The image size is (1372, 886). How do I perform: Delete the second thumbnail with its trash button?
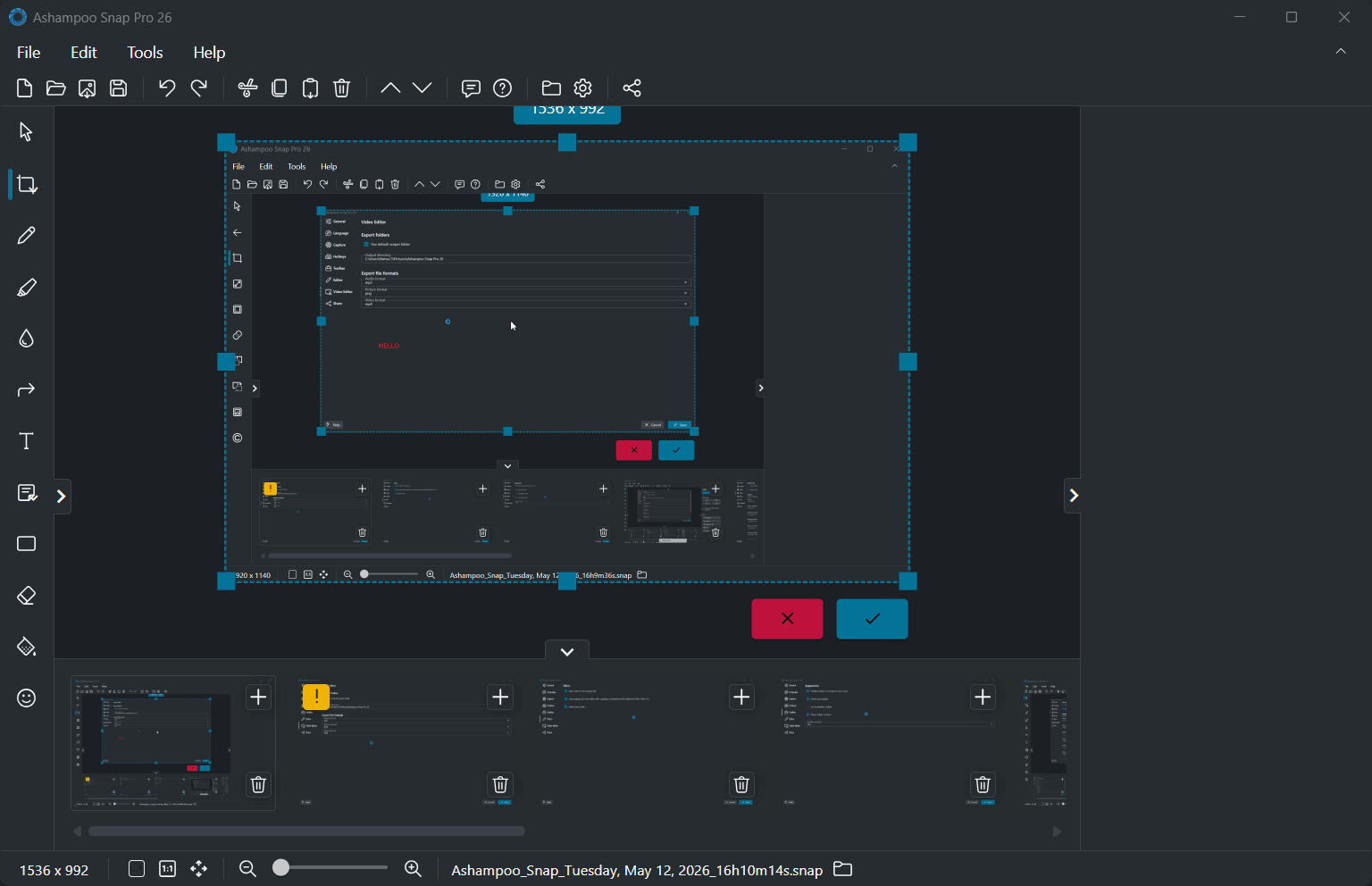[x=500, y=784]
